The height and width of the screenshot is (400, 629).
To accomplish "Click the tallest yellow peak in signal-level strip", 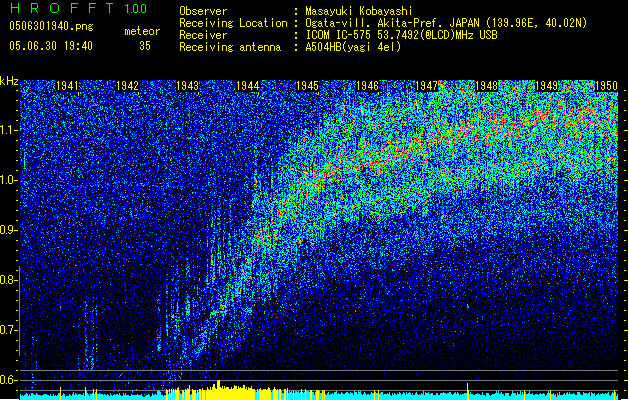I will (219, 389).
